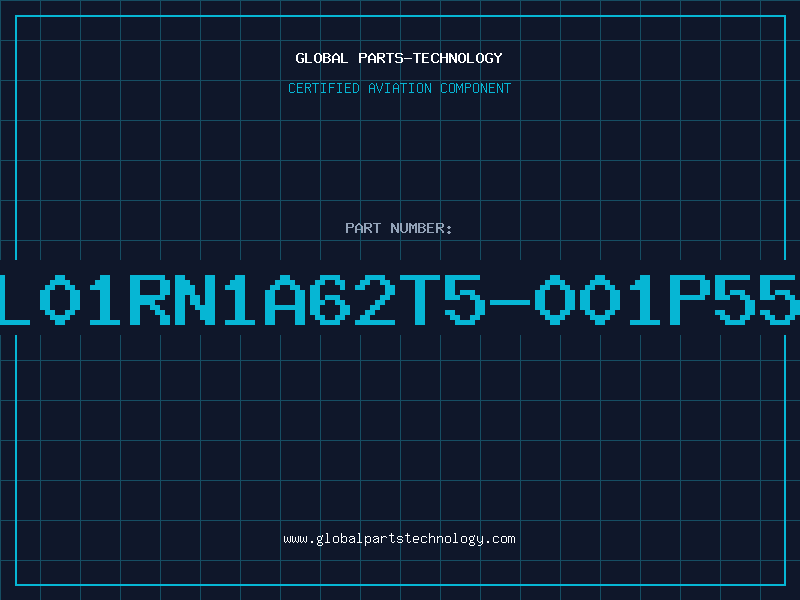Select the word NUMBER: in the label
The width and height of the screenshot is (800, 600).
[x=421, y=228]
